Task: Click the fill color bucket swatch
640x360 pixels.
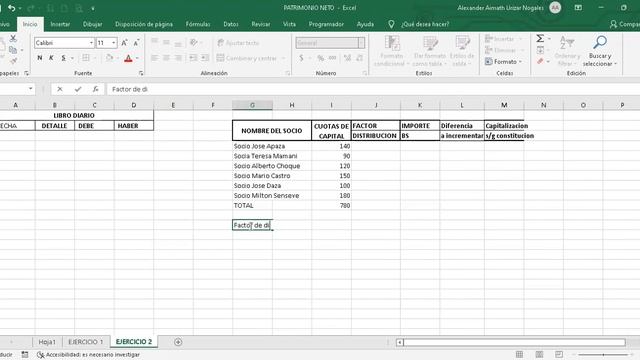Action: coord(109,58)
